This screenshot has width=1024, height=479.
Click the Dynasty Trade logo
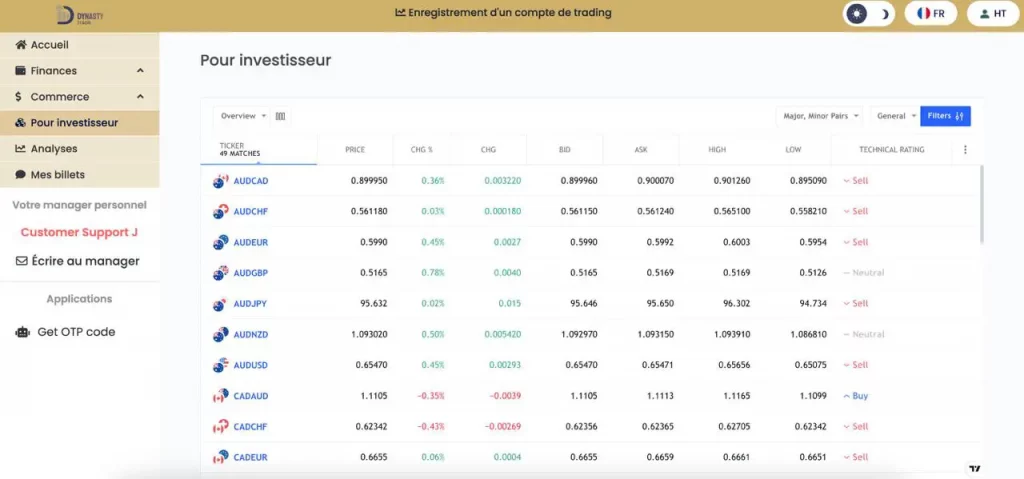click(80, 14)
